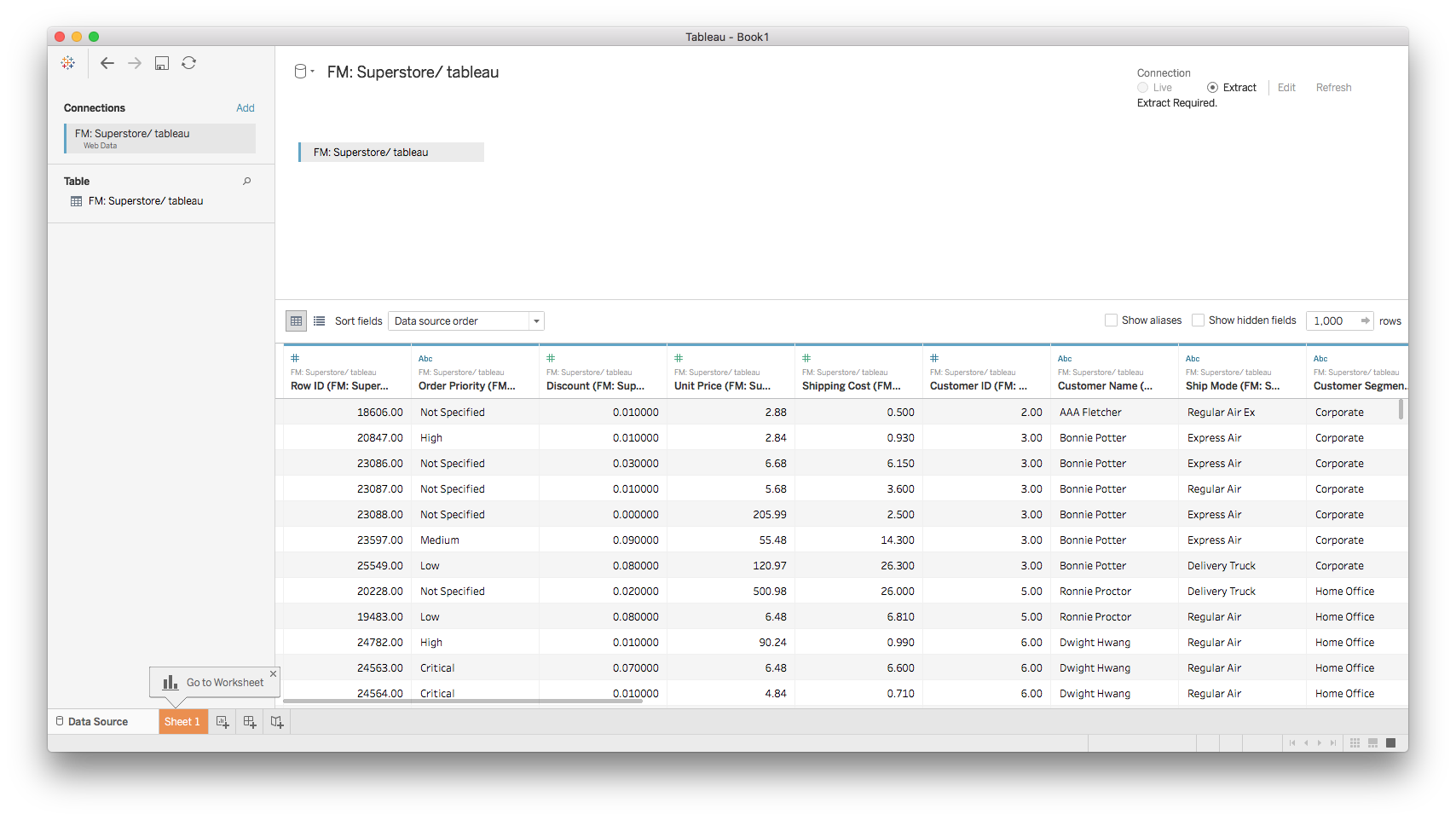Click the rows count input field
Image resolution: width=1456 pixels, height=820 pixels.
(x=1331, y=320)
